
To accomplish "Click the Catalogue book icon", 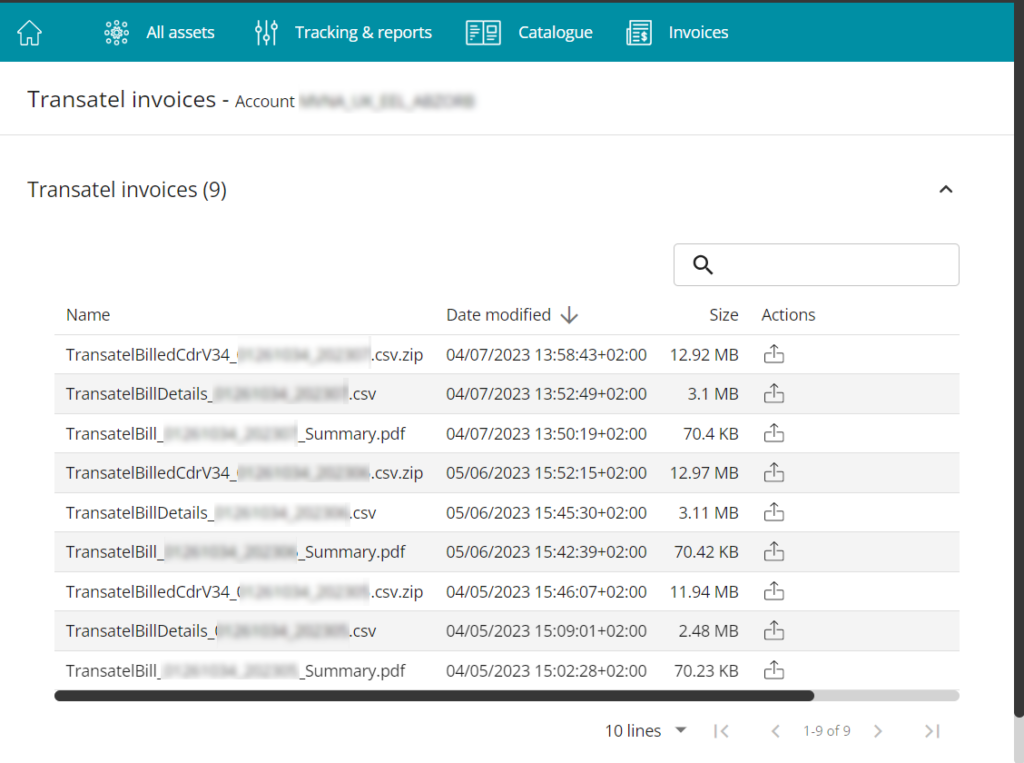I will point(483,31).
